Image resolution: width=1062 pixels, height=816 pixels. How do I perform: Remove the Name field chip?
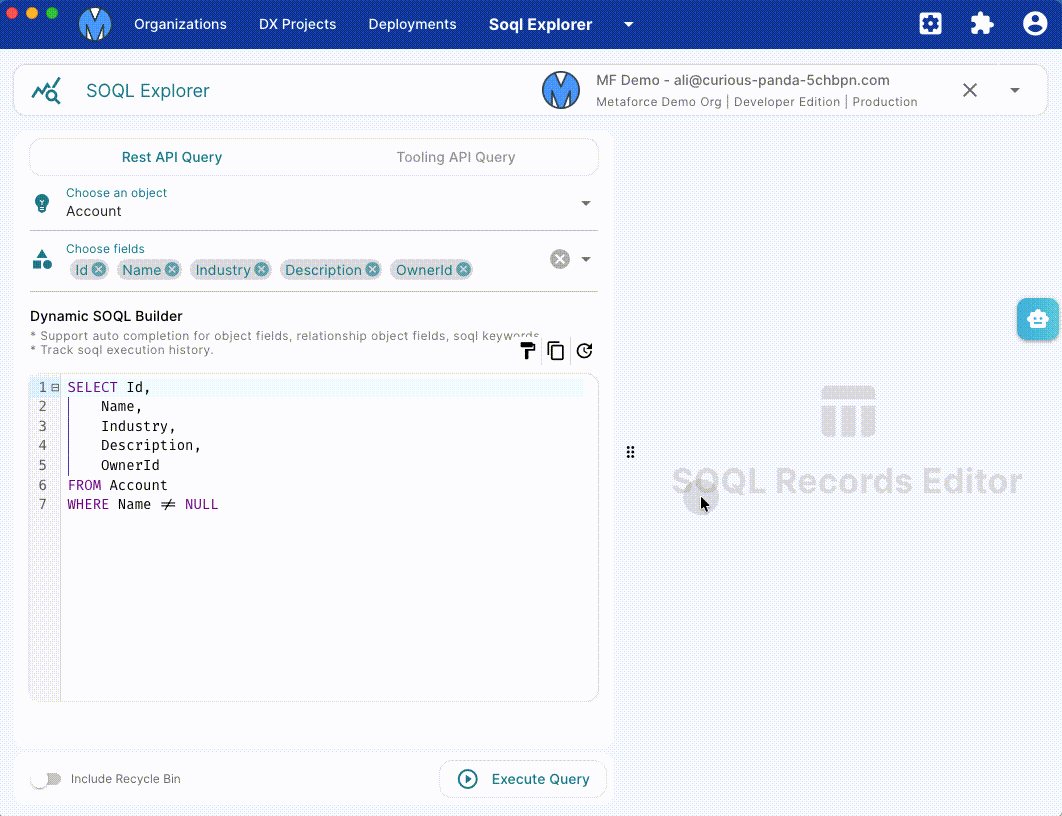tap(172, 270)
